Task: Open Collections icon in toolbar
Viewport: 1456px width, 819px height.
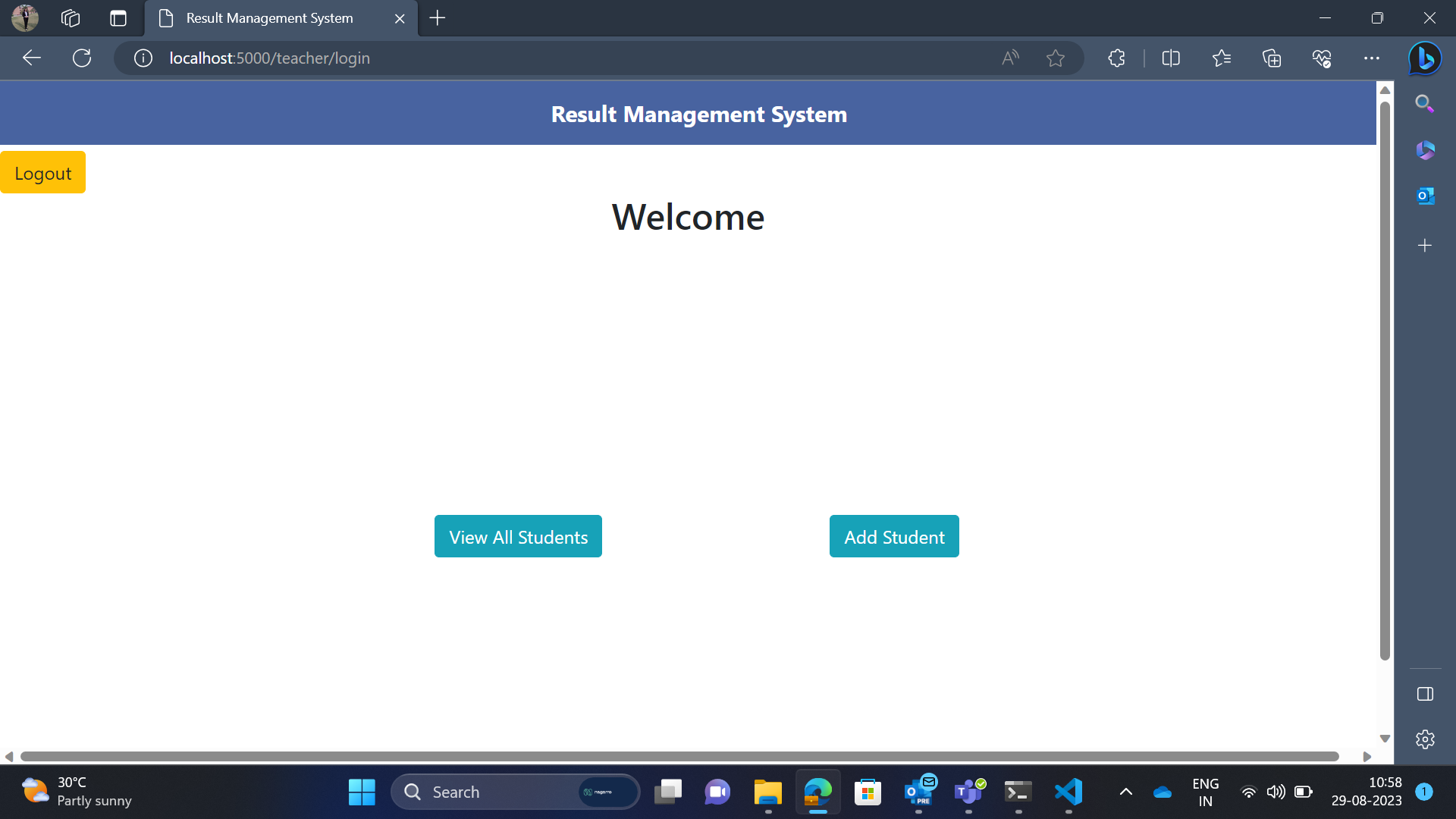Action: (1272, 58)
